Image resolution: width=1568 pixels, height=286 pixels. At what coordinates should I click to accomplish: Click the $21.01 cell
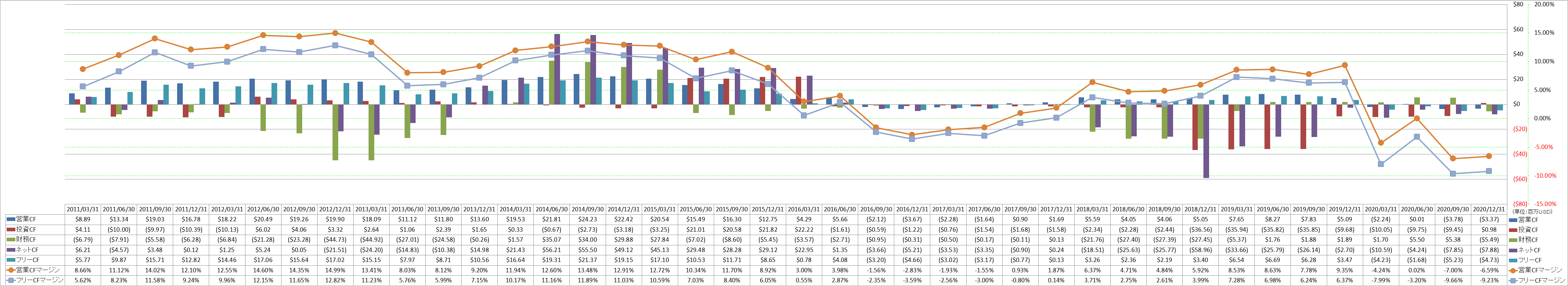pyautogui.click(x=696, y=229)
